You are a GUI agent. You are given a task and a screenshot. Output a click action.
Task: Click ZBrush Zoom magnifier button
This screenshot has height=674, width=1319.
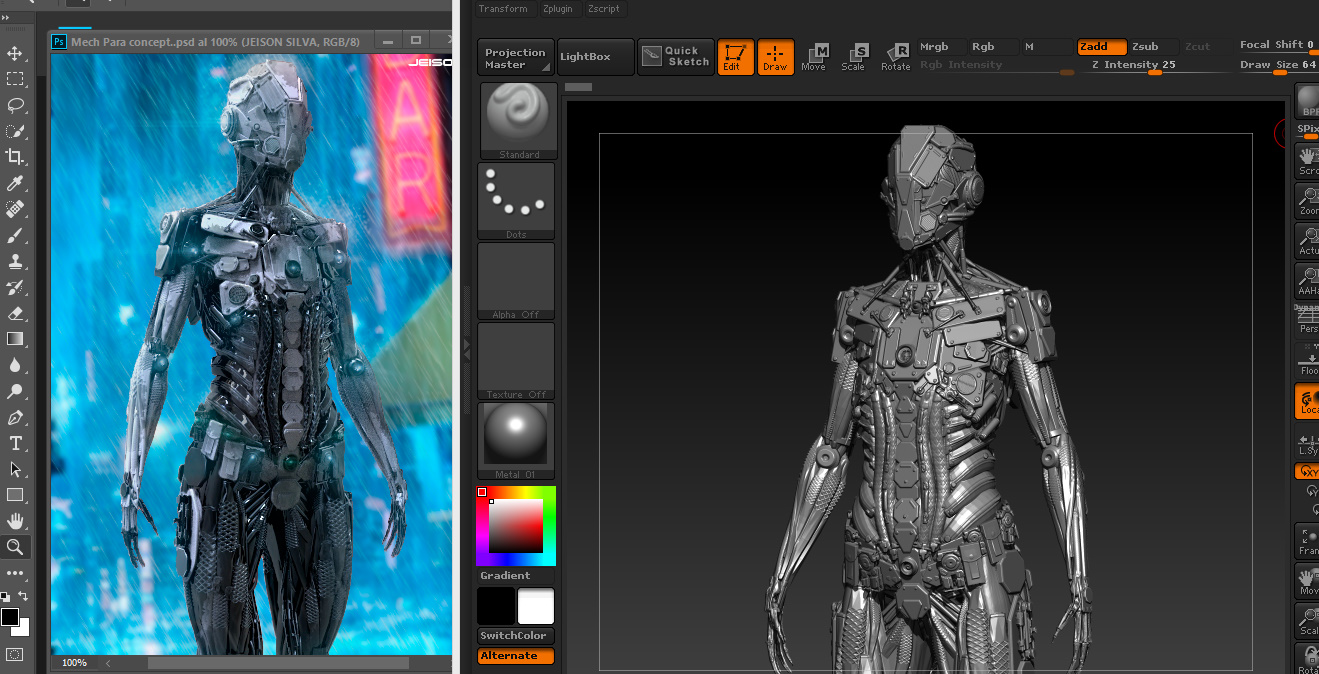click(x=1308, y=200)
